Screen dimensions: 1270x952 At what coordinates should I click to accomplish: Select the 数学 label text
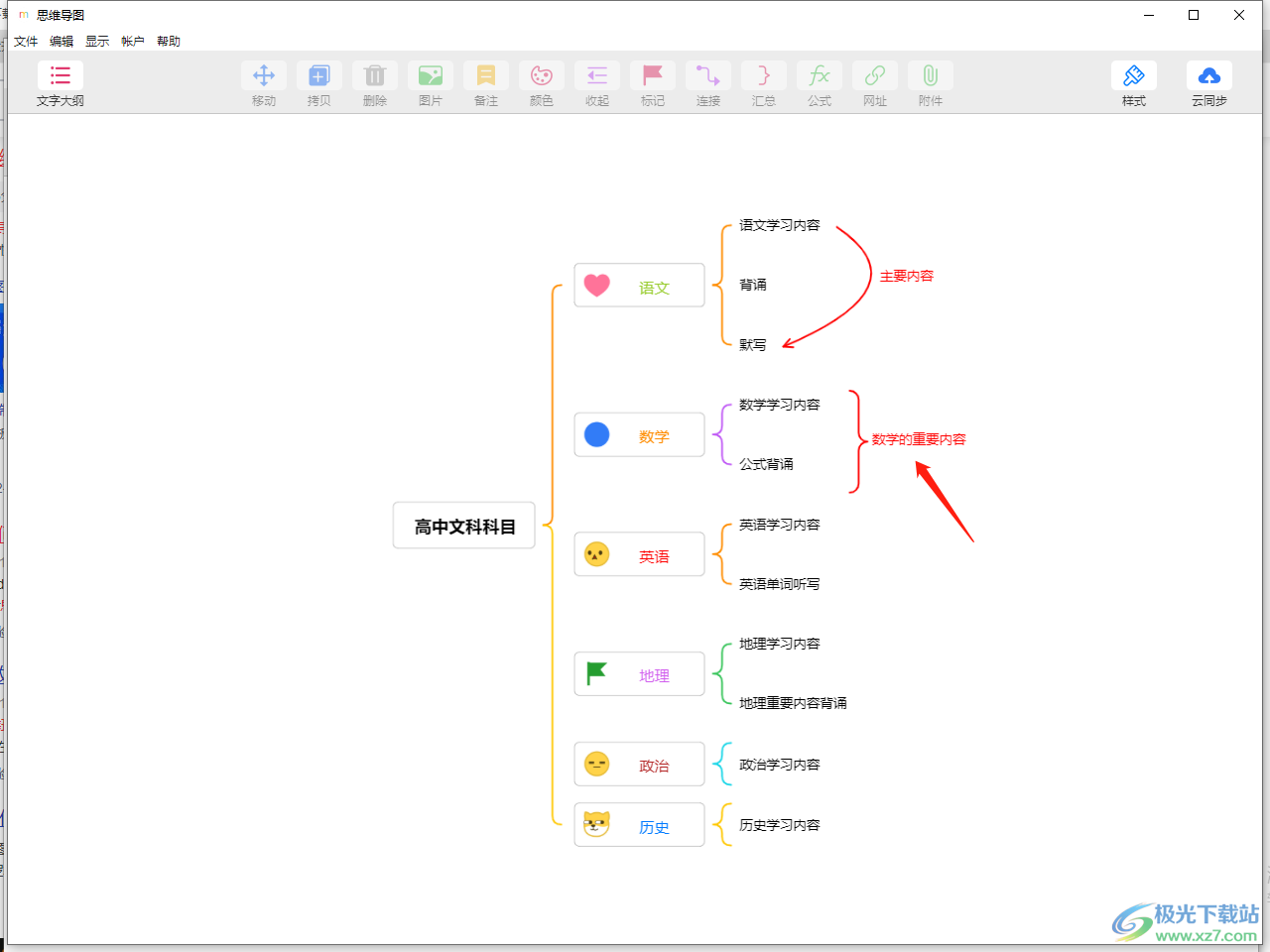654,436
